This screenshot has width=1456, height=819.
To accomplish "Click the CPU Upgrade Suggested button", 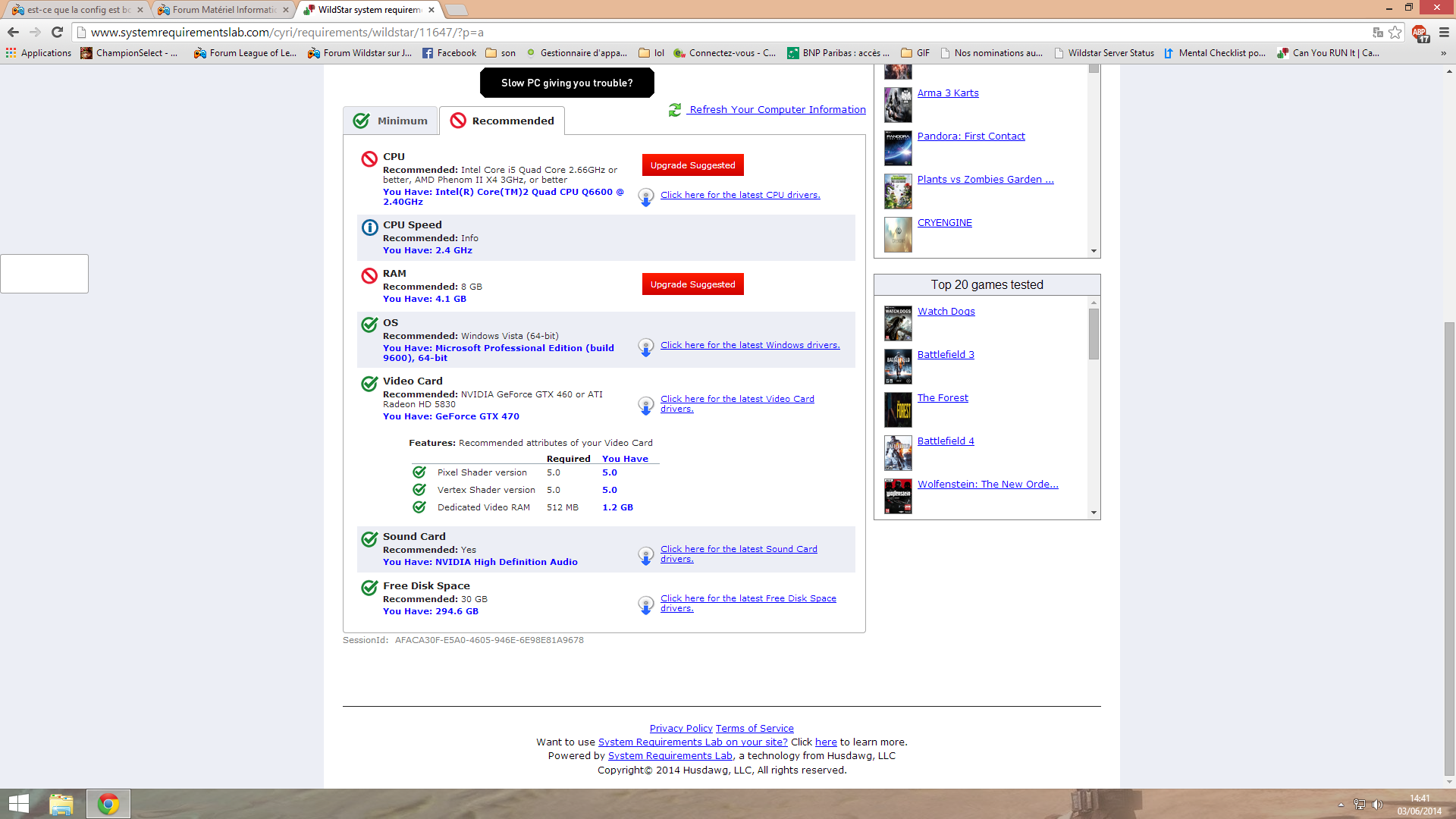I will pyautogui.click(x=692, y=165).
